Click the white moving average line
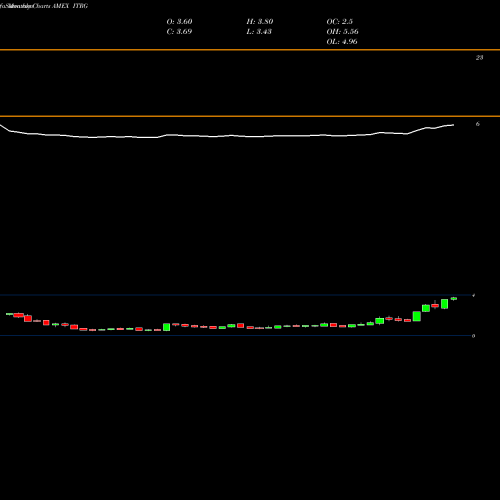500x500 pixels. click(x=227, y=136)
